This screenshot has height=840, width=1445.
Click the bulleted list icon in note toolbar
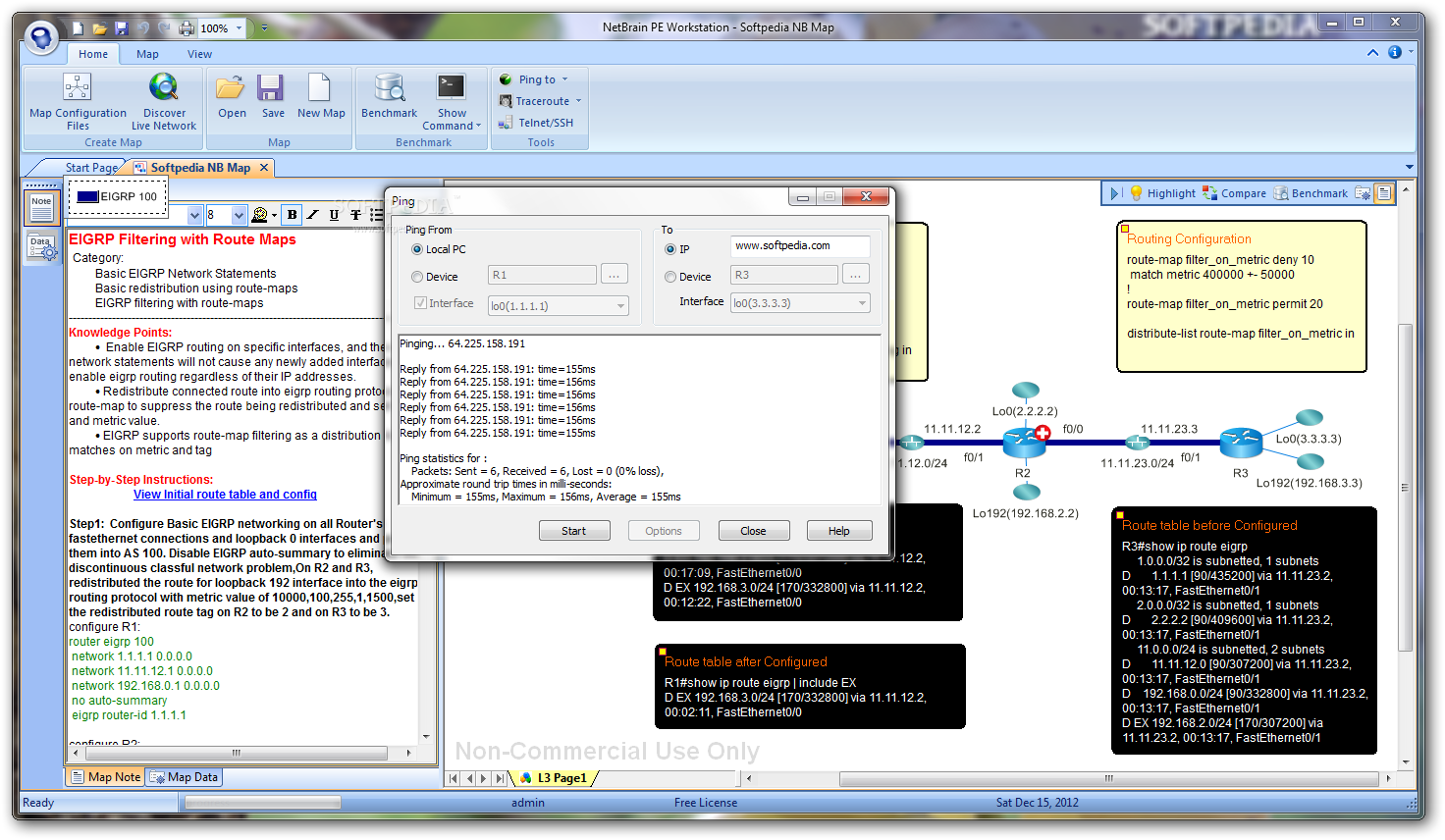tap(377, 215)
